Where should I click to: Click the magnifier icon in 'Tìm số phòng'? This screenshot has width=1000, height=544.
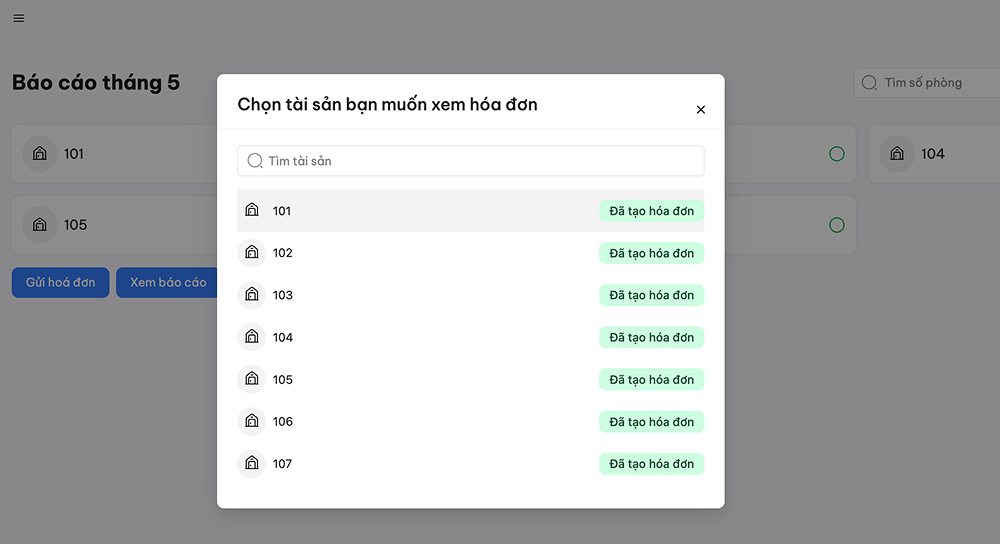click(x=869, y=83)
